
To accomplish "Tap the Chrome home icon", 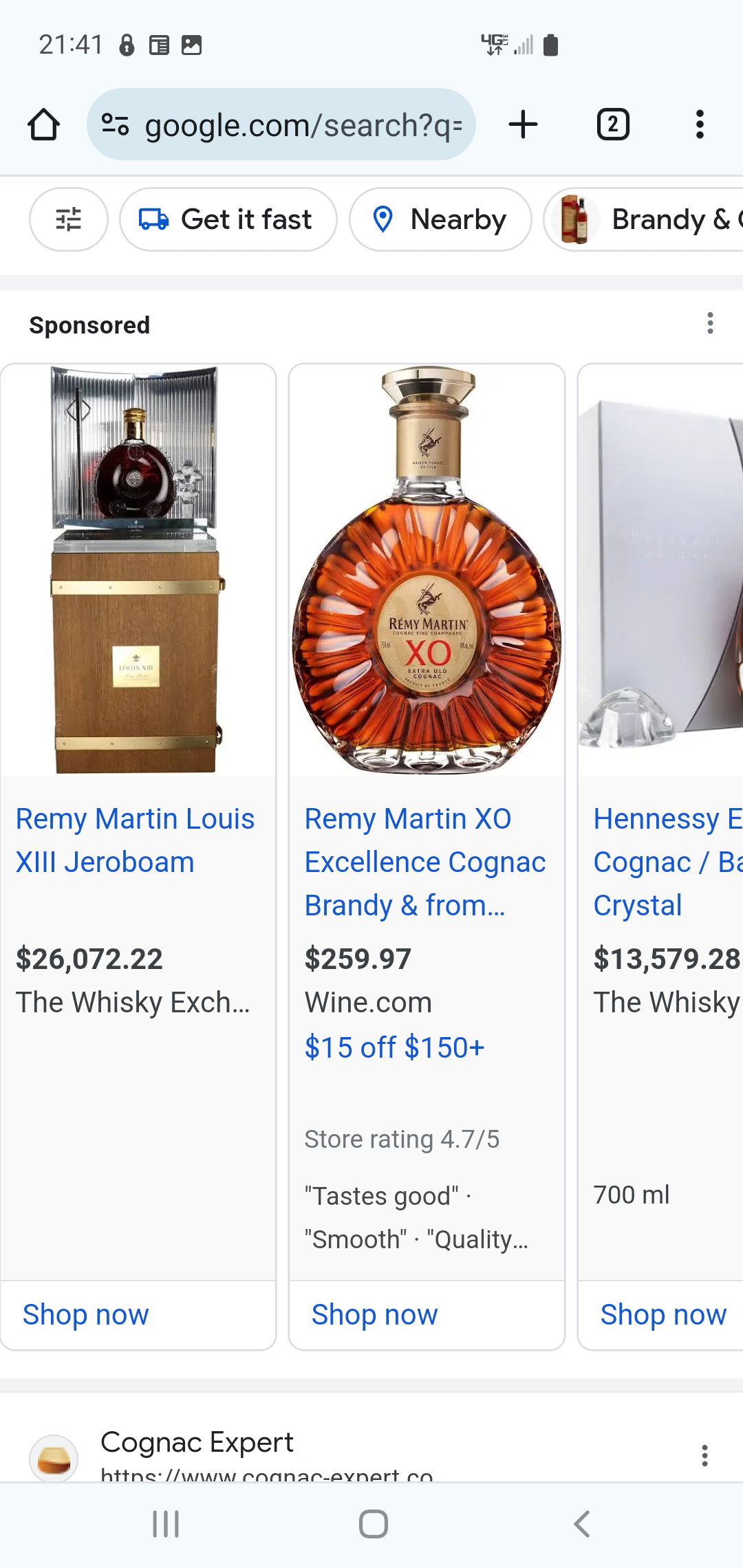I will [x=43, y=124].
